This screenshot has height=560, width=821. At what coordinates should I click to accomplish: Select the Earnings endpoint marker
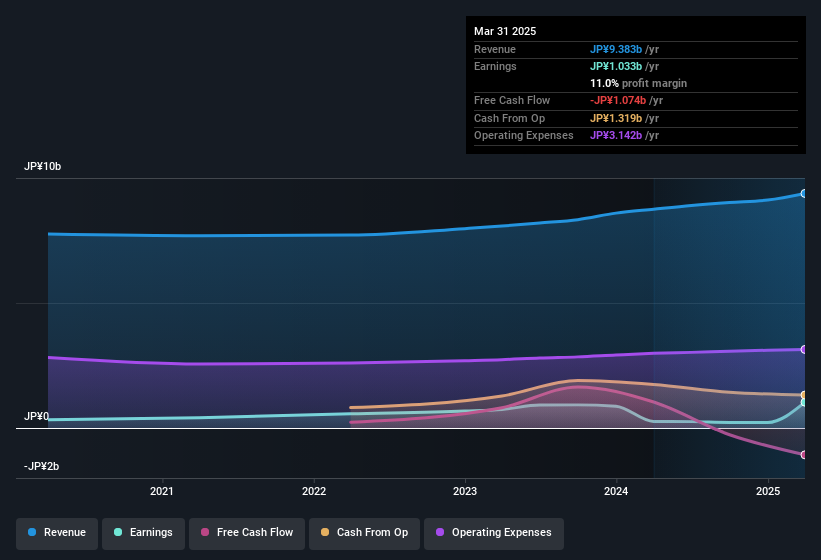point(803,402)
